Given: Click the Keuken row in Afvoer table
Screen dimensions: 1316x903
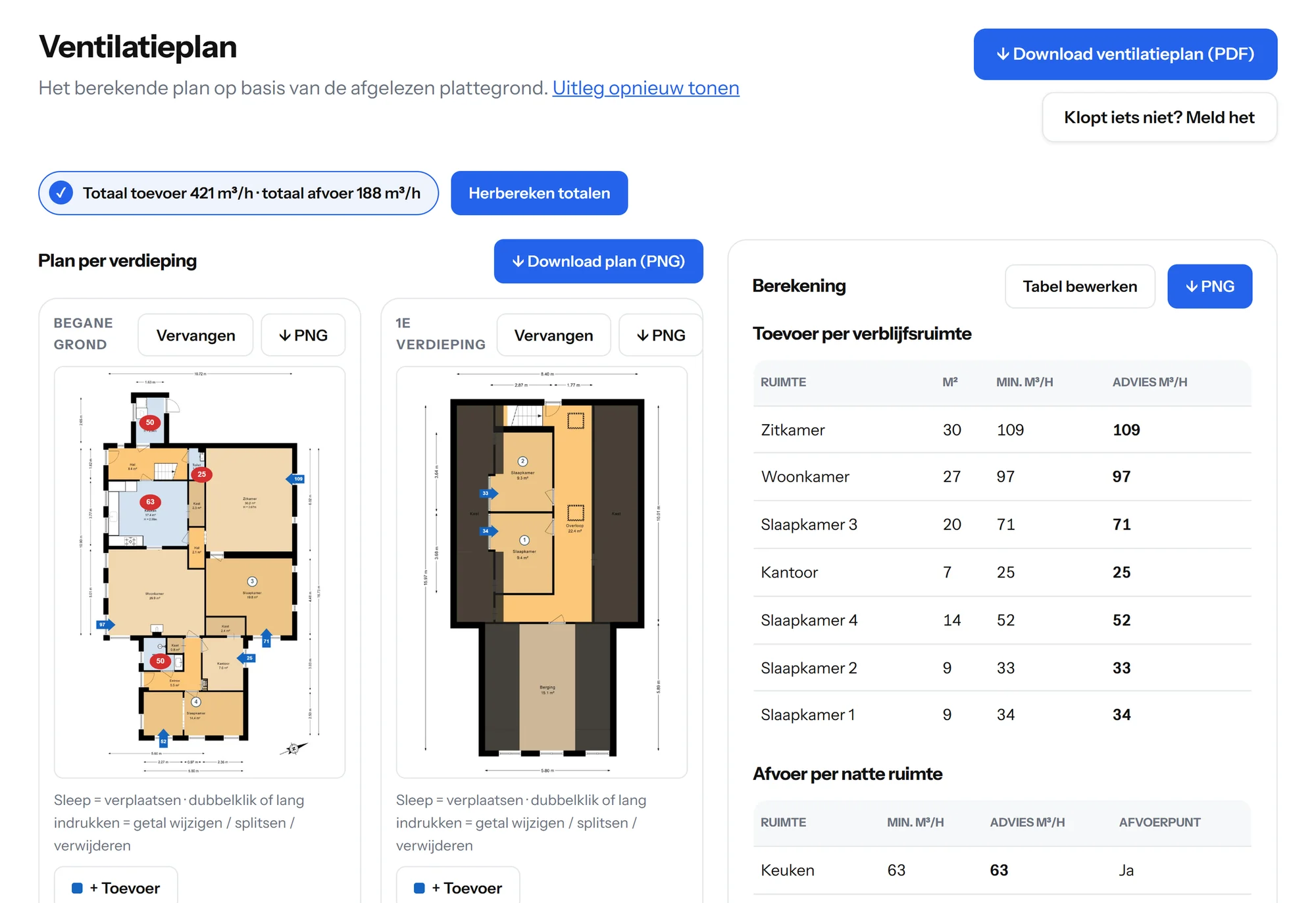Looking at the screenshot, I should click(x=1002, y=870).
